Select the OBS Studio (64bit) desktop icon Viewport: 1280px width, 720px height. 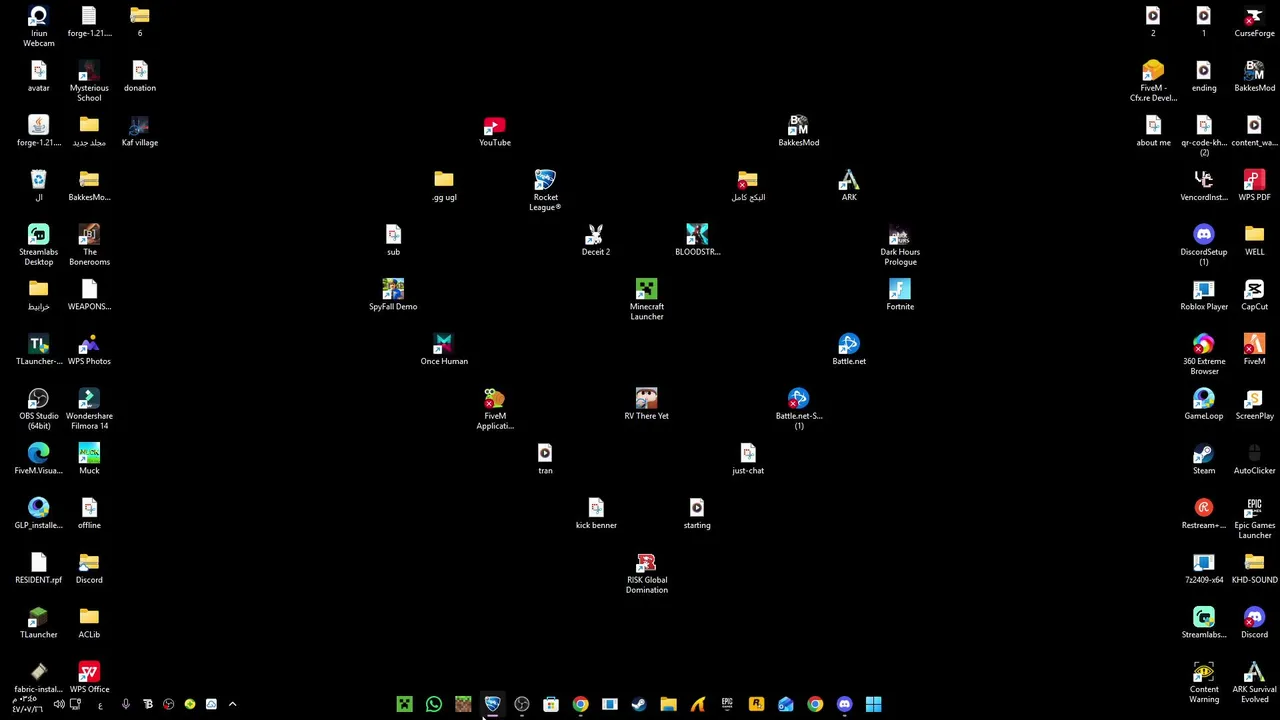point(38,409)
